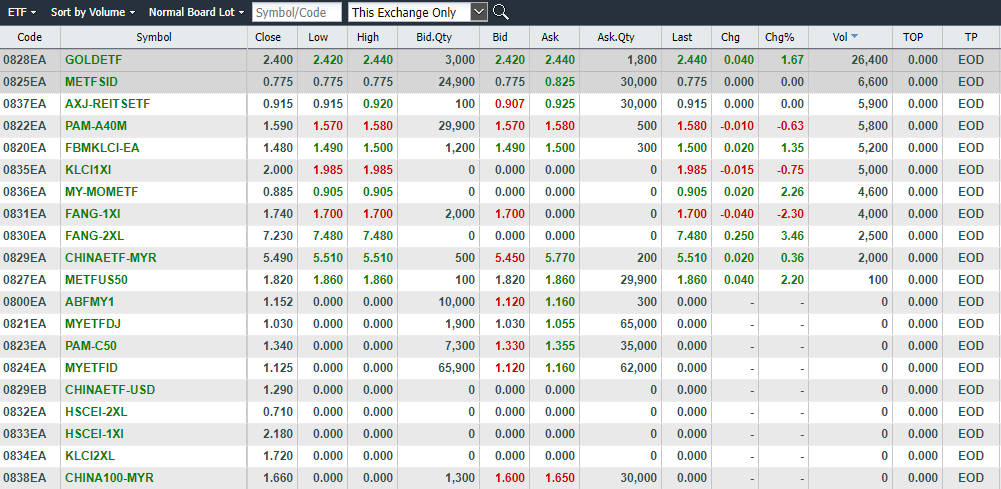
Task: Select the 0822EA stock code cell
Action: pyautogui.click(x=24, y=126)
